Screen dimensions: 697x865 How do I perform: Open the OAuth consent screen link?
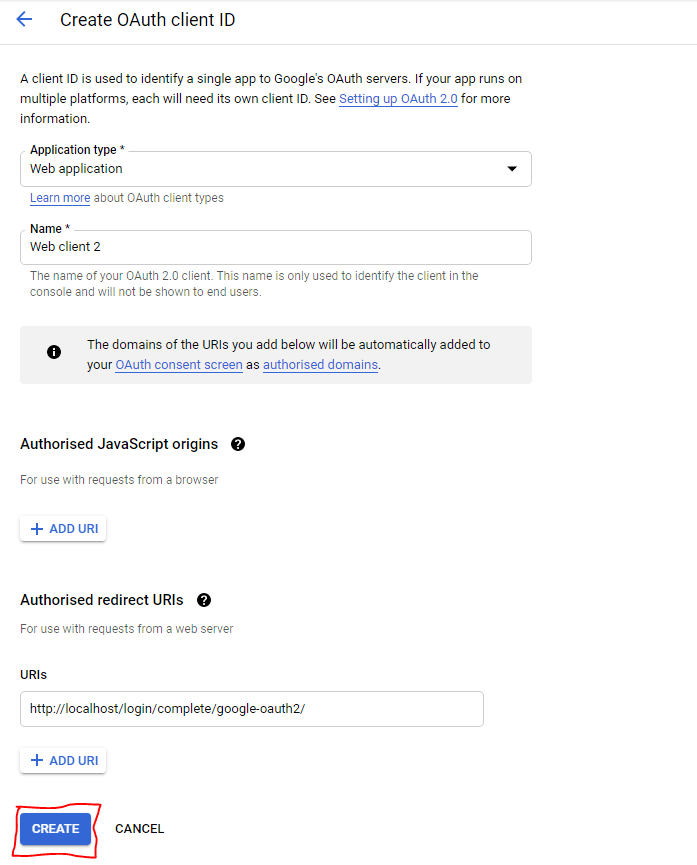[179, 365]
